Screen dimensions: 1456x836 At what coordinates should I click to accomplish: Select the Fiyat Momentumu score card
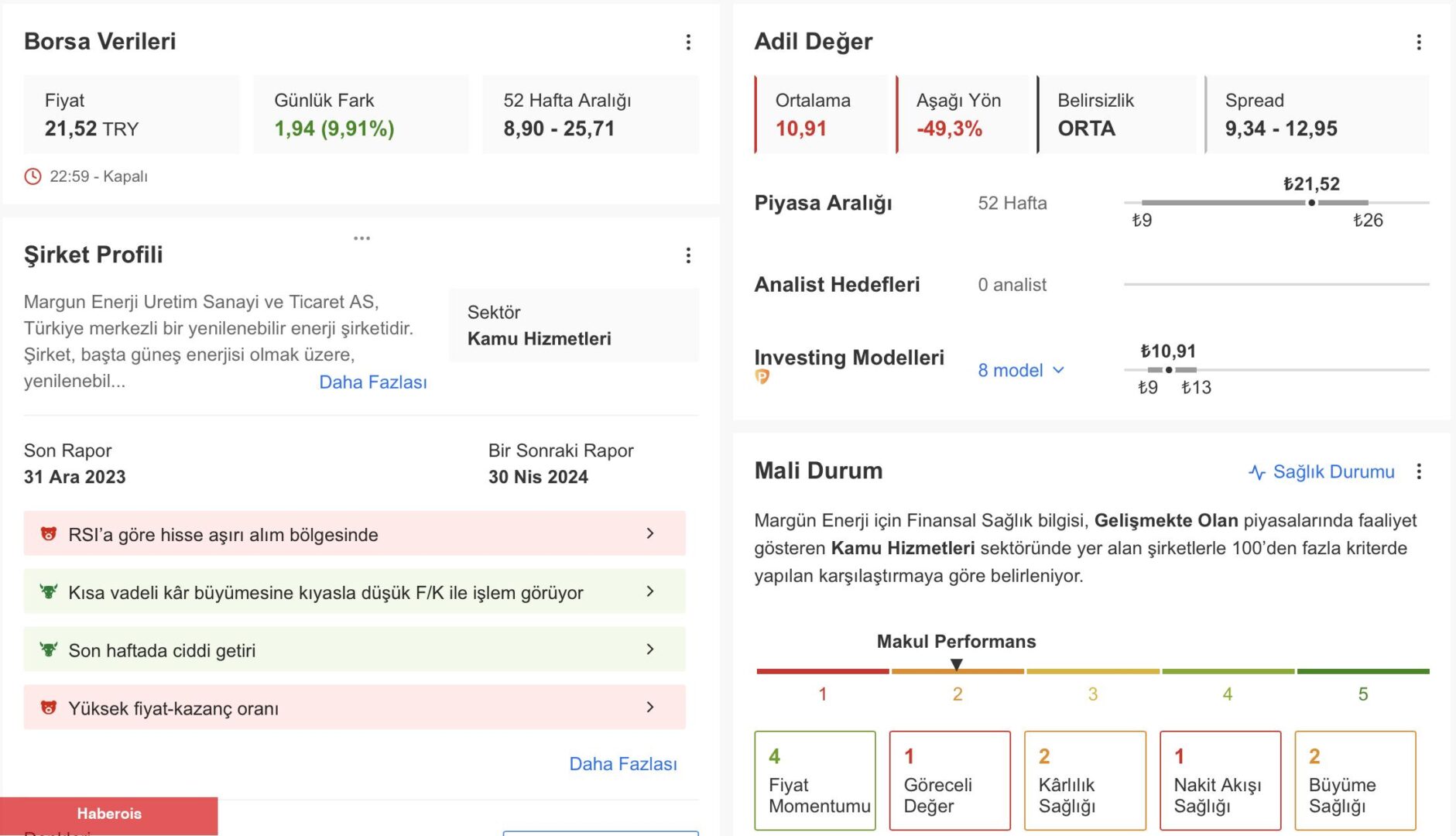pyautogui.click(x=815, y=780)
